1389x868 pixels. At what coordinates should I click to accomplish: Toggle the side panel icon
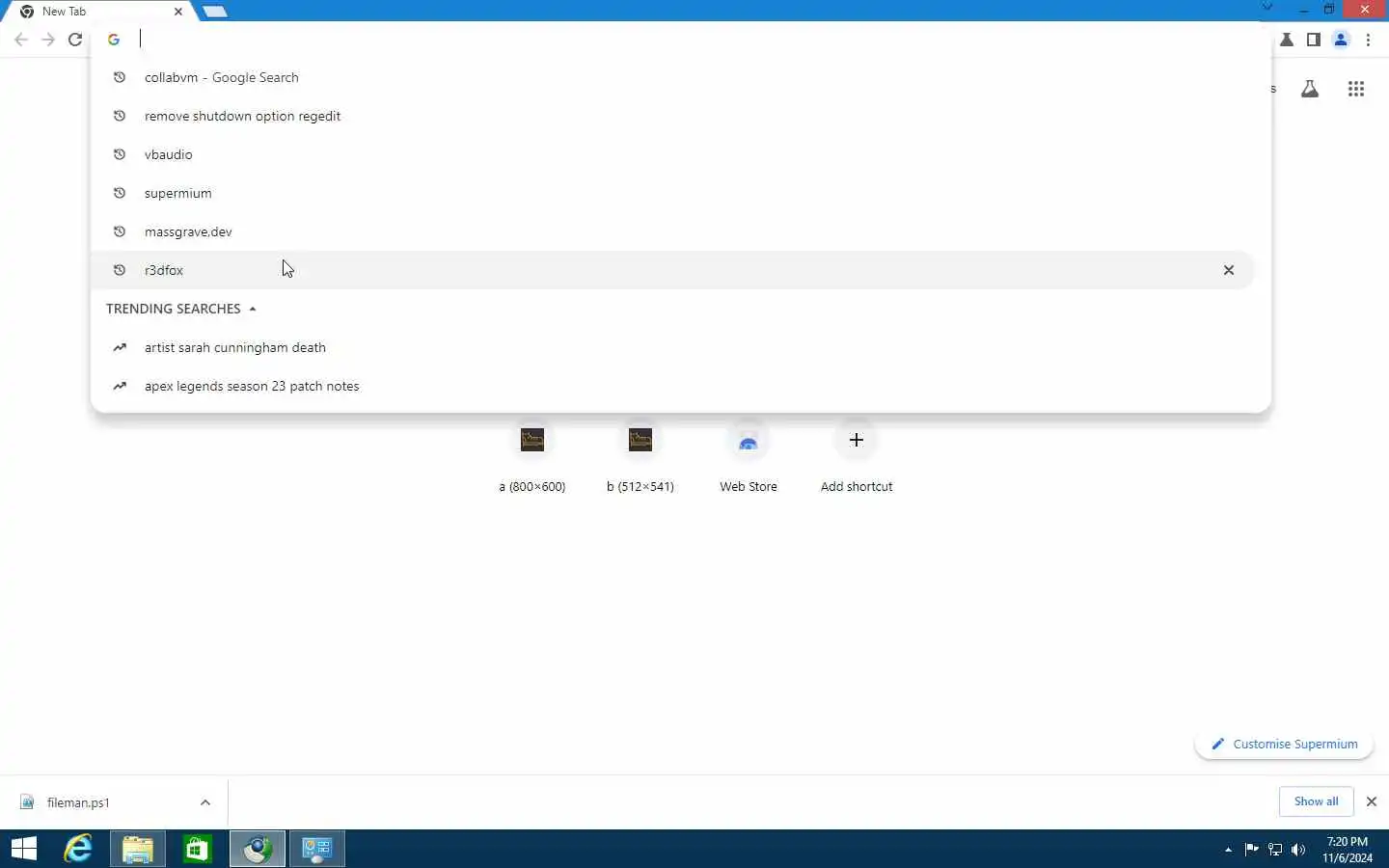[1314, 40]
